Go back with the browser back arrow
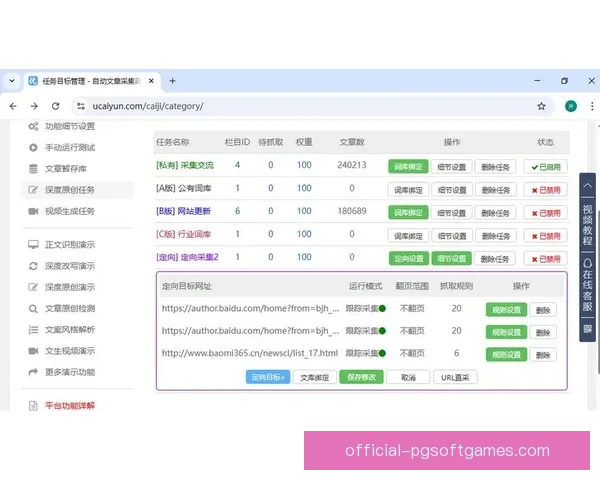This screenshot has width=600, height=480. tap(13, 106)
